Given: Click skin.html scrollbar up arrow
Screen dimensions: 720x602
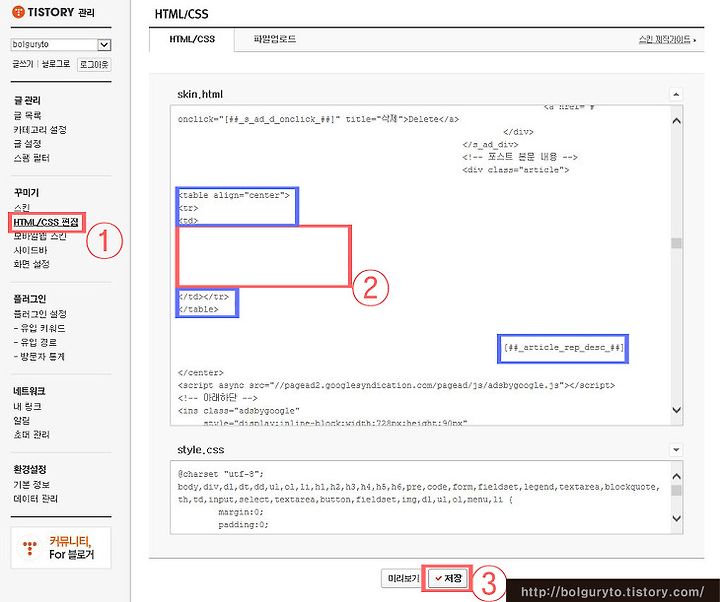Looking at the screenshot, I should pos(676,121).
